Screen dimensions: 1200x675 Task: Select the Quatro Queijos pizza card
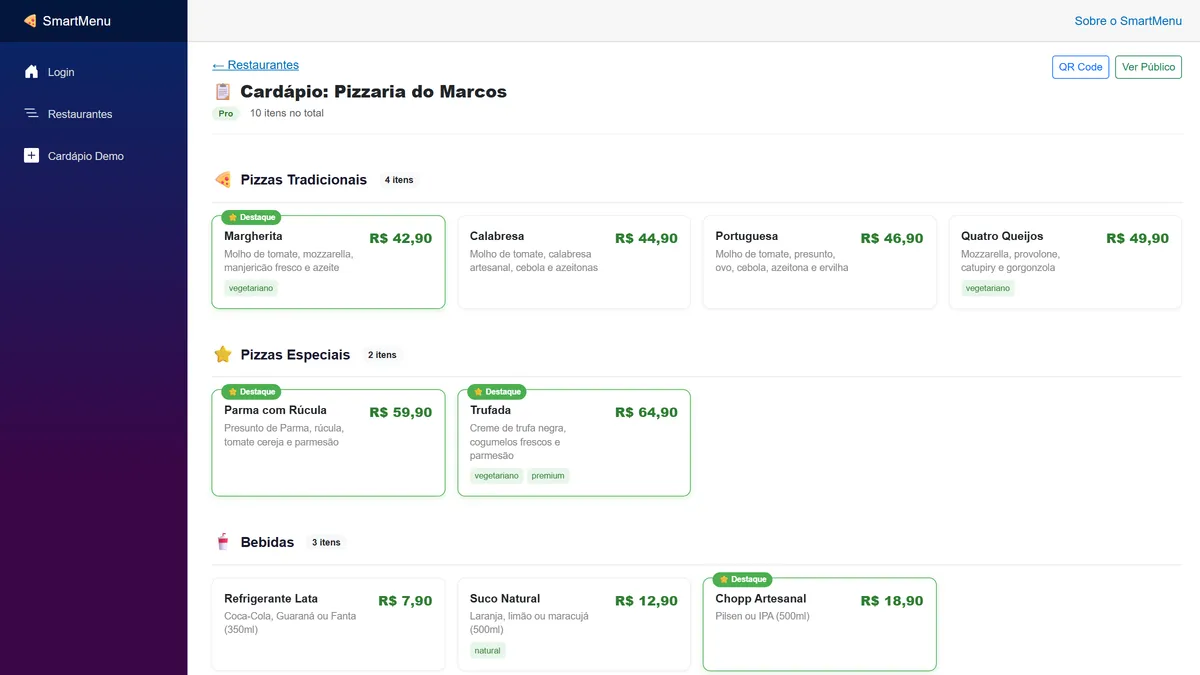(x=1065, y=262)
